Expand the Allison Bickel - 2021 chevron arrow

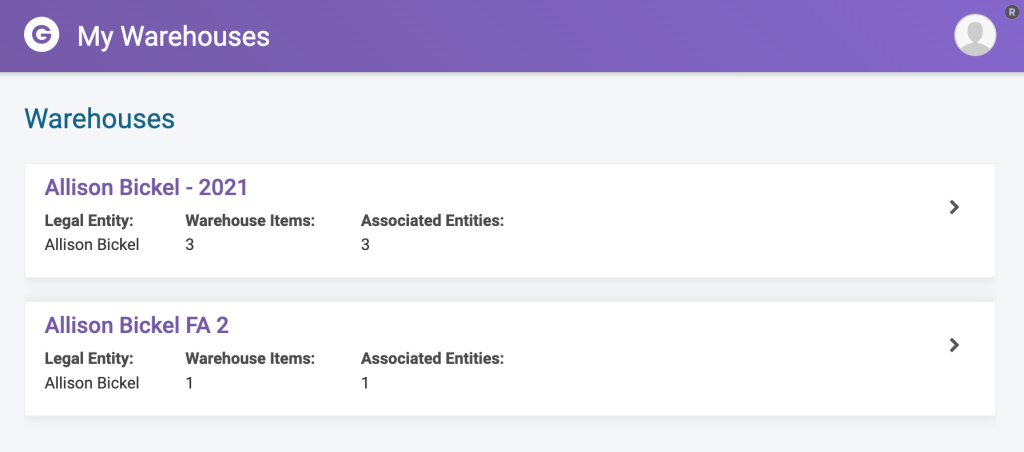pyautogui.click(x=954, y=207)
